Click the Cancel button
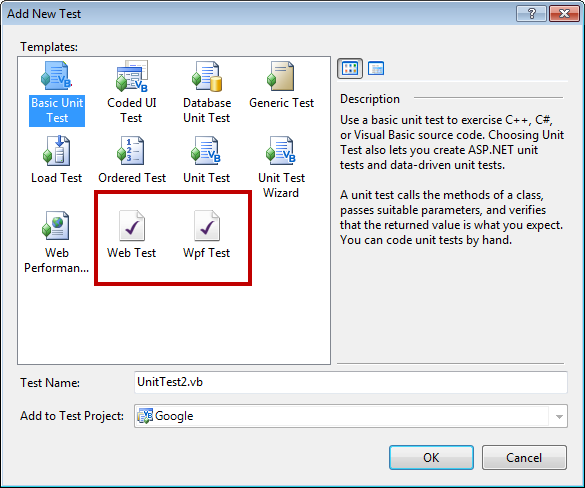Image resolution: width=585 pixels, height=488 pixels. click(524, 457)
